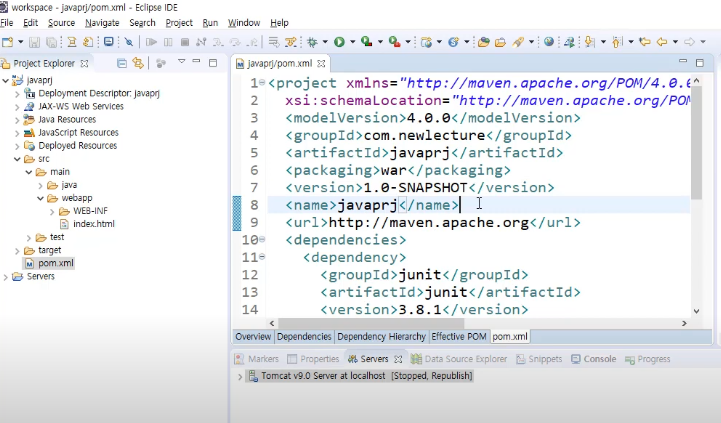Toggle fold marker on line 10 dependencies
Screen dimensions: 721x423
pos(262,240)
